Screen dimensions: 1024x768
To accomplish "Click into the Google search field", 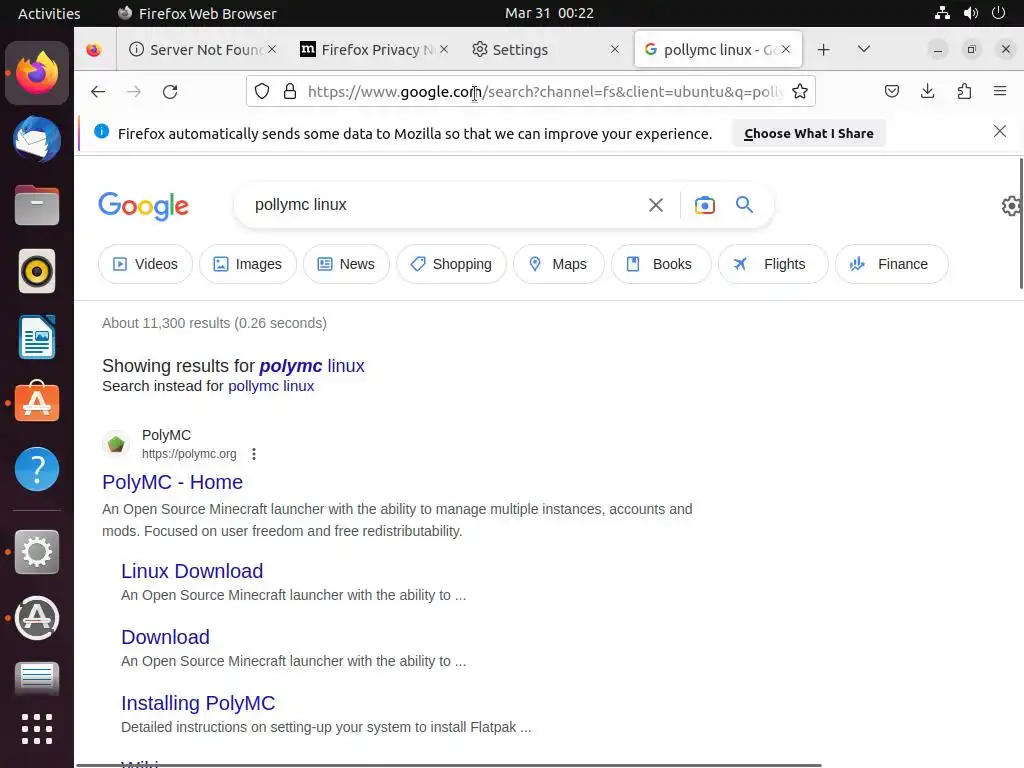I will point(444,205).
